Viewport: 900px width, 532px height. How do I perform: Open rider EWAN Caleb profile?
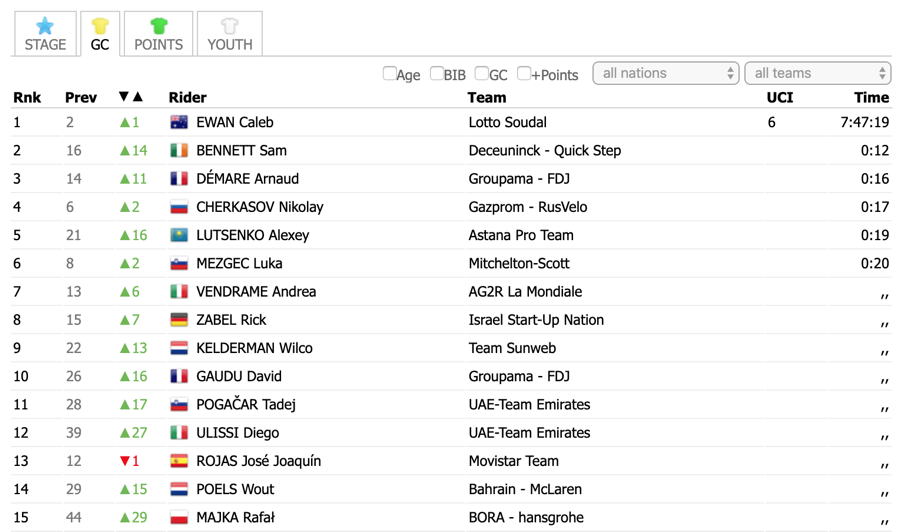pyautogui.click(x=235, y=122)
